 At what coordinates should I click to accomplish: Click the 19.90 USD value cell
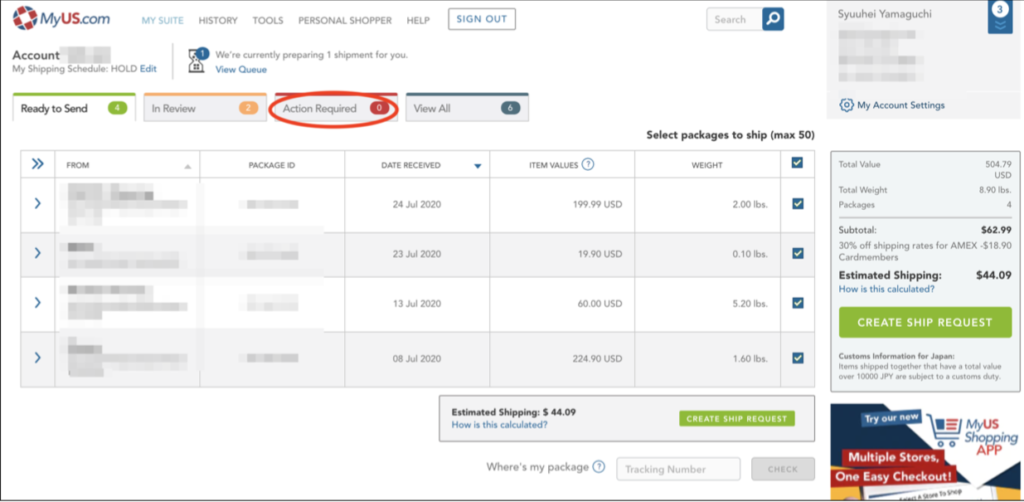coord(601,253)
